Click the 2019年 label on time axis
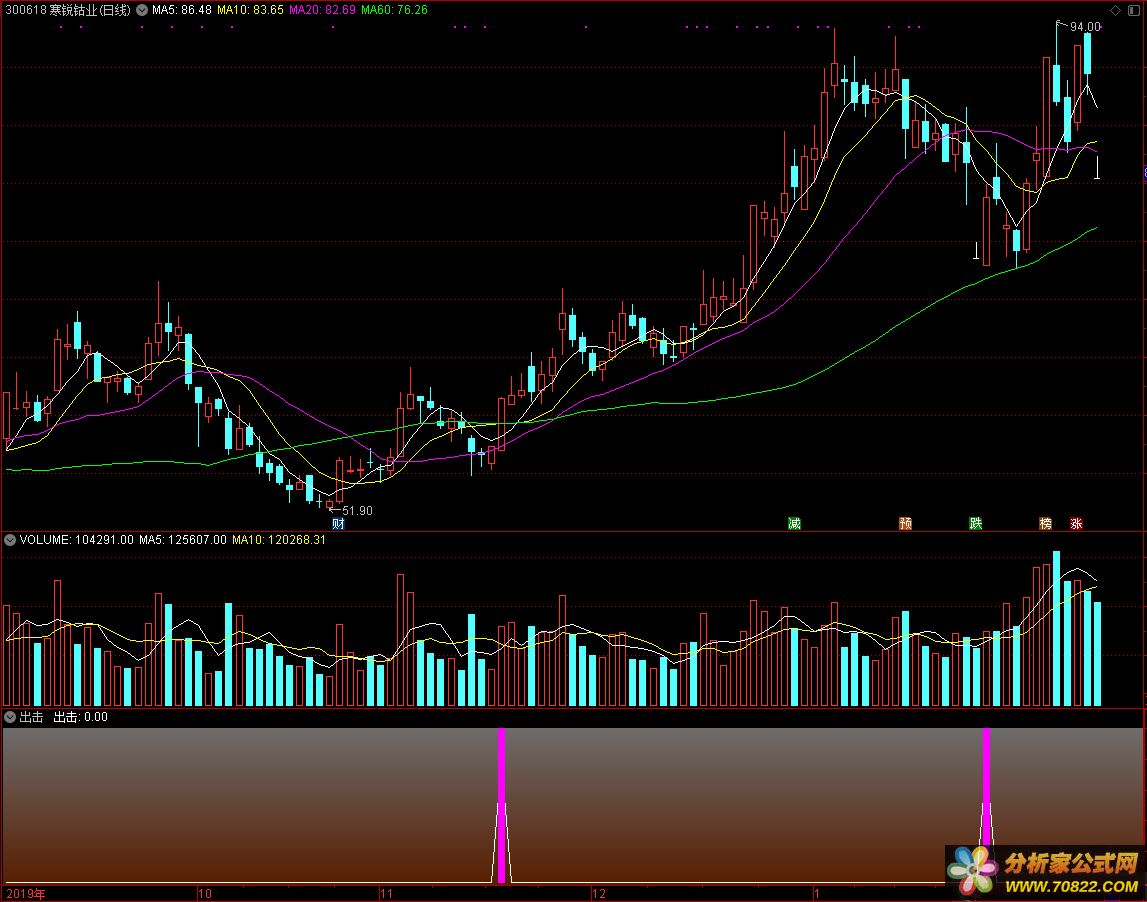Screen dimensions: 1147x902 [x=25, y=892]
